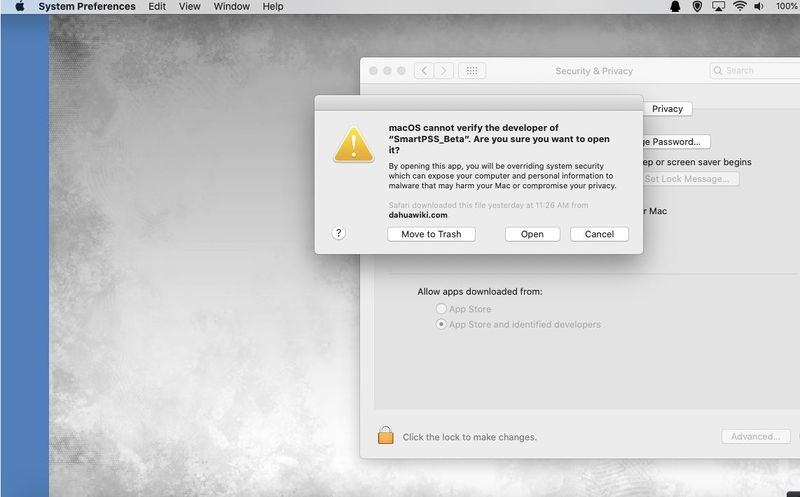
Task: Click the notification bell icon in the menu bar
Action: (x=675, y=7)
